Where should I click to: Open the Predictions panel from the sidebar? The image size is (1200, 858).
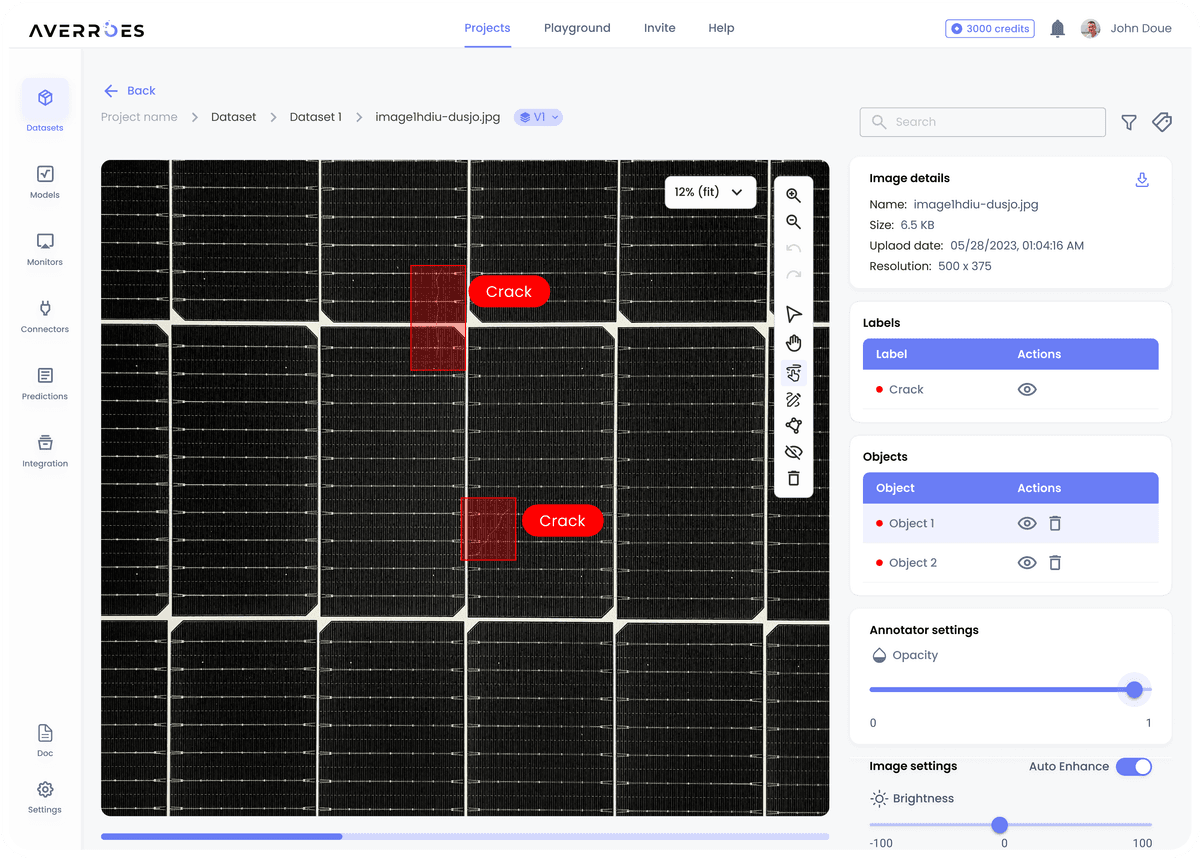pos(44,383)
